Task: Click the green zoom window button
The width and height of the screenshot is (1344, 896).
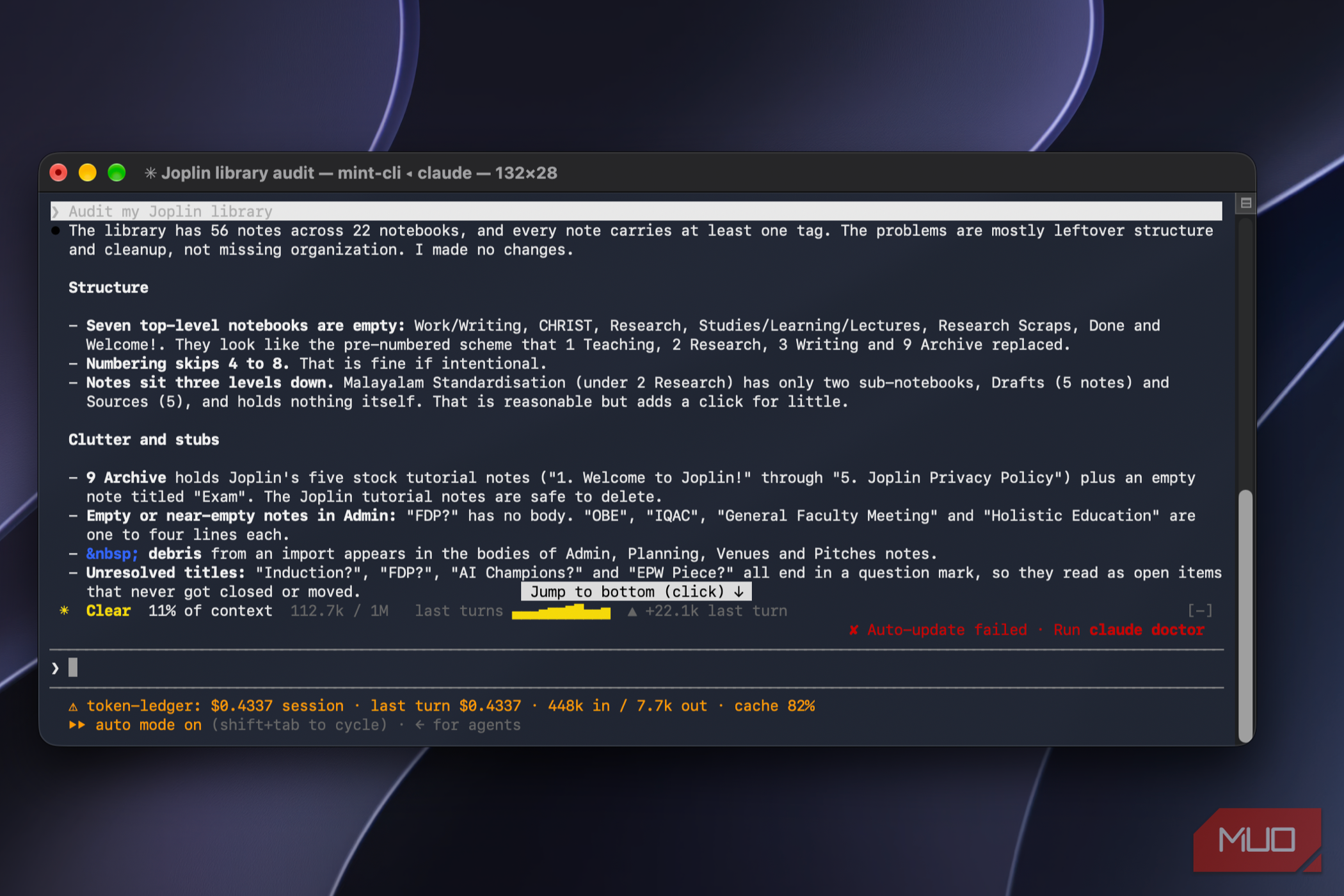Action: 116,173
